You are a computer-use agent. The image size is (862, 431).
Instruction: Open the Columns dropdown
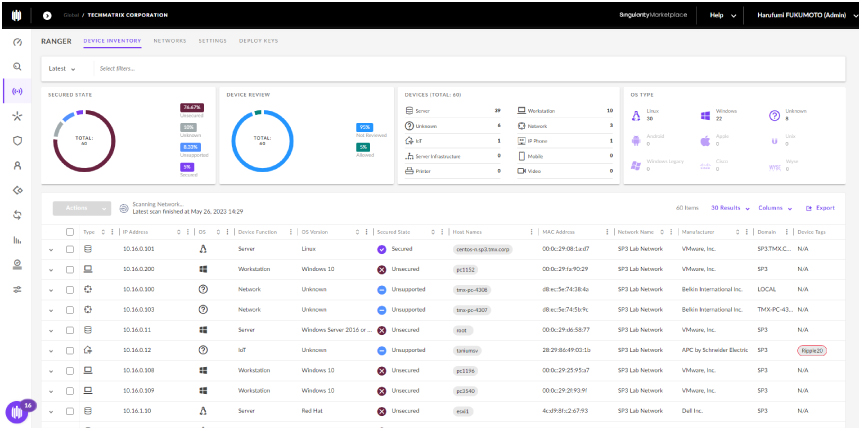[775, 208]
